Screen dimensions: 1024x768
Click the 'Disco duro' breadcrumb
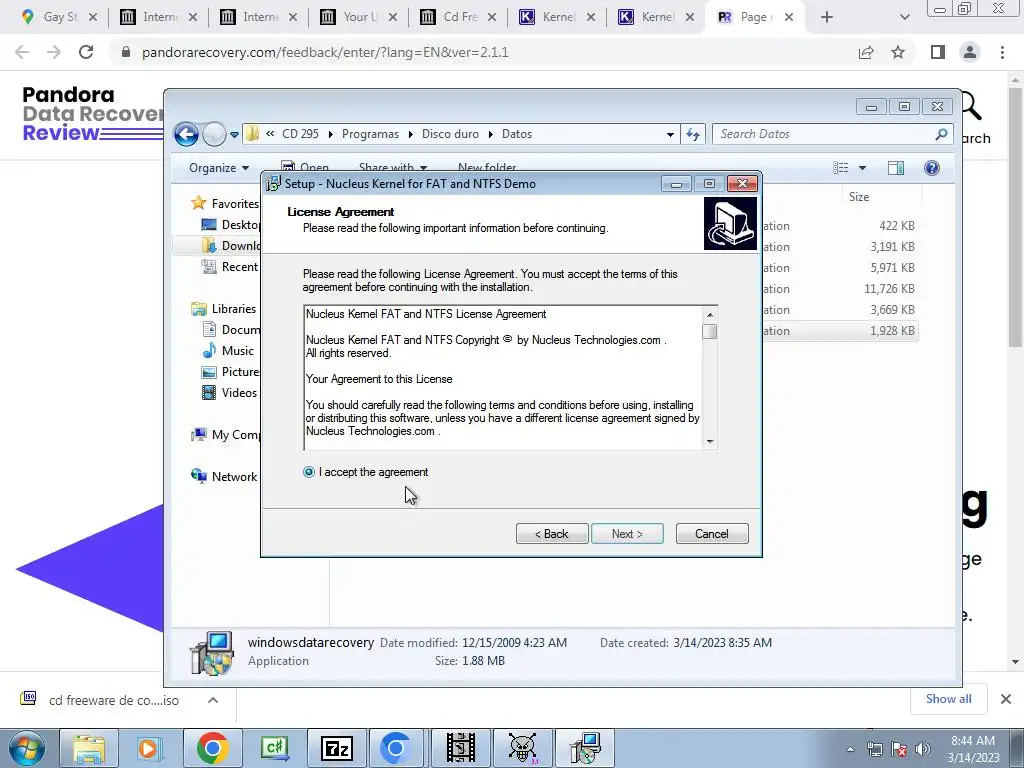click(x=450, y=134)
